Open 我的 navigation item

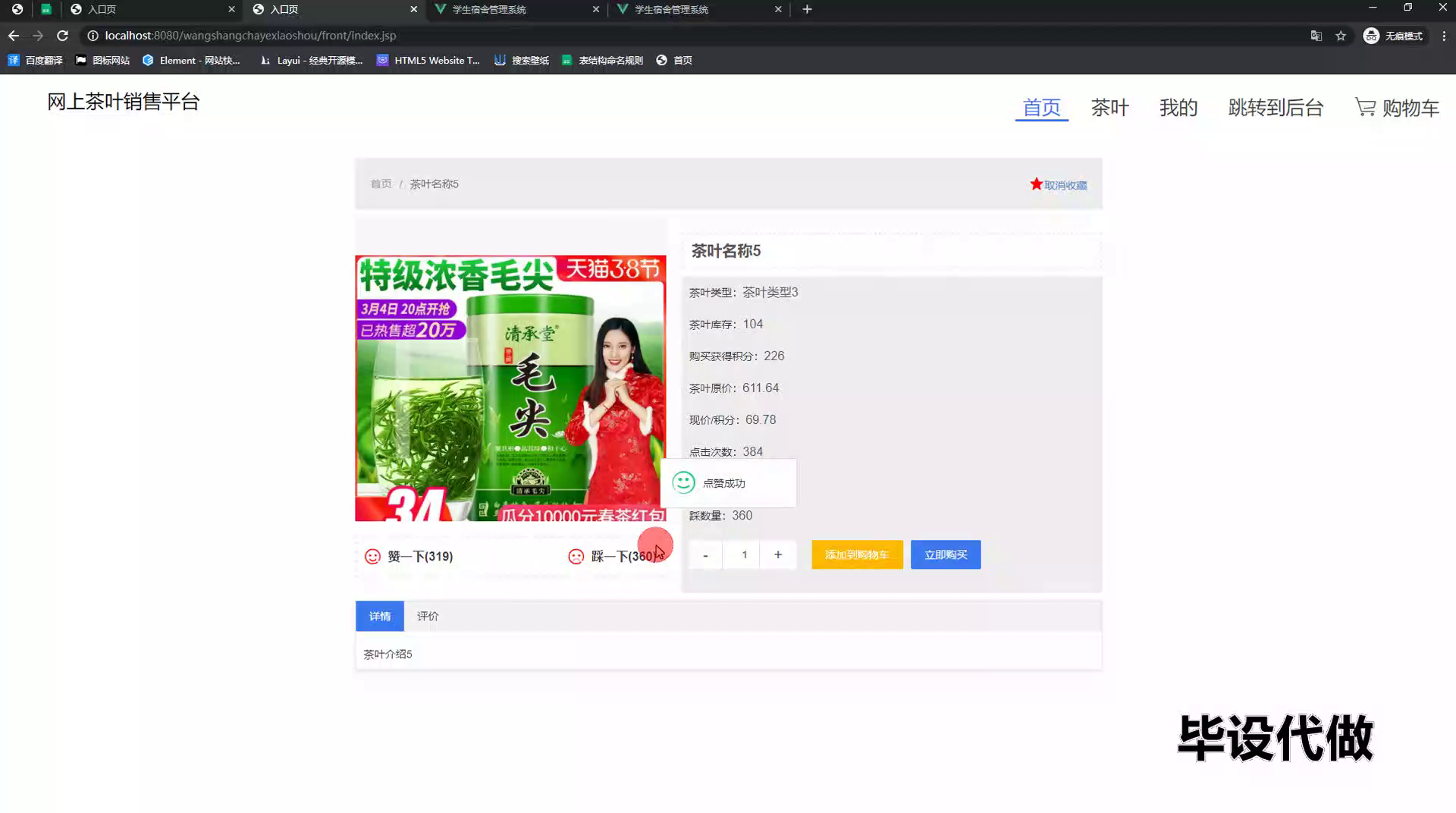pos(1178,108)
